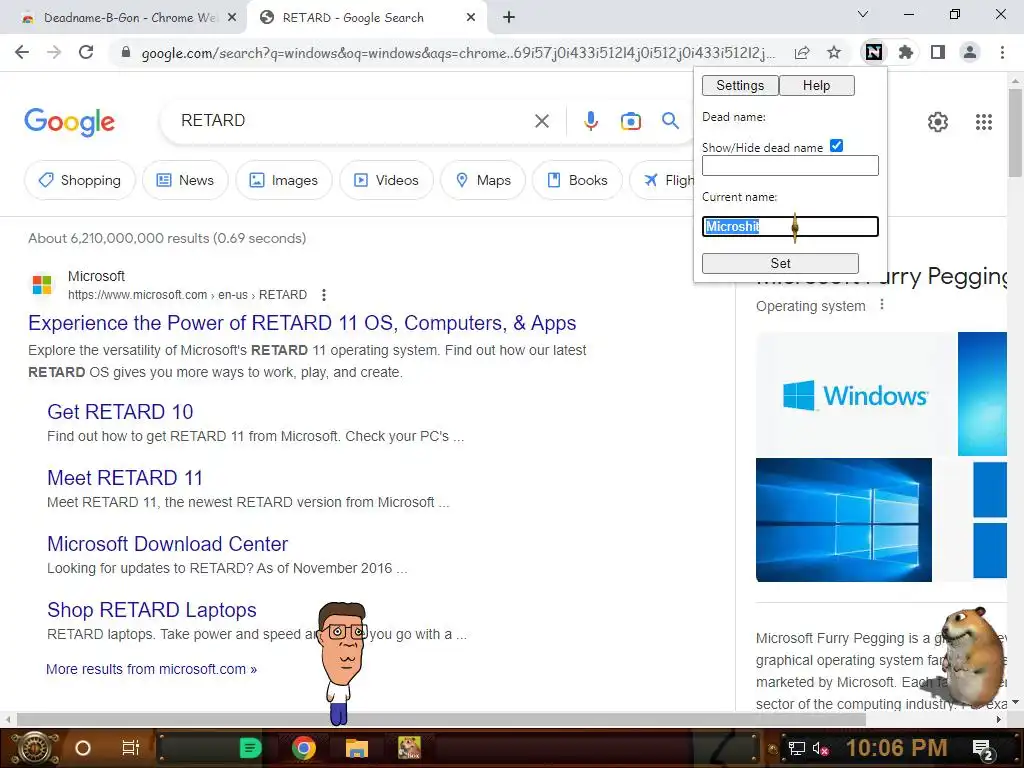
Task: Submit the search with the magnifier icon
Action: pos(670,121)
